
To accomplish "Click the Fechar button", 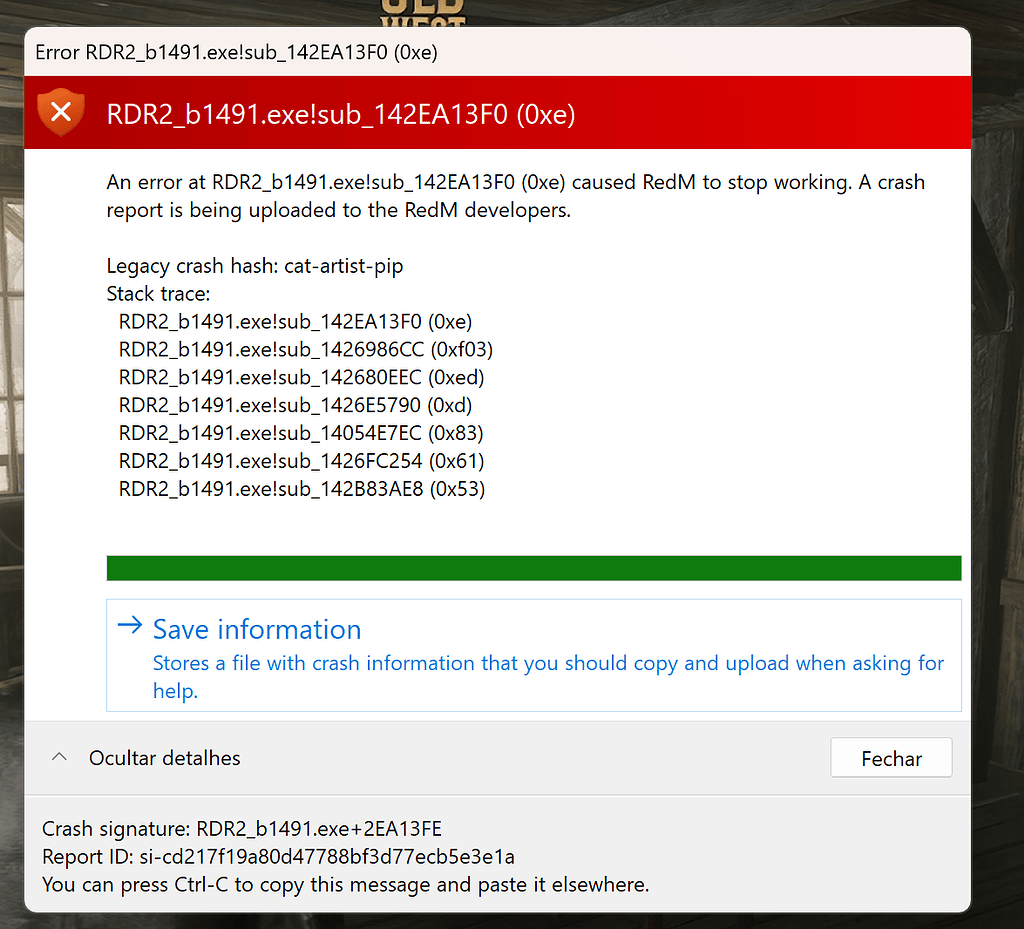I will [890, 757].
